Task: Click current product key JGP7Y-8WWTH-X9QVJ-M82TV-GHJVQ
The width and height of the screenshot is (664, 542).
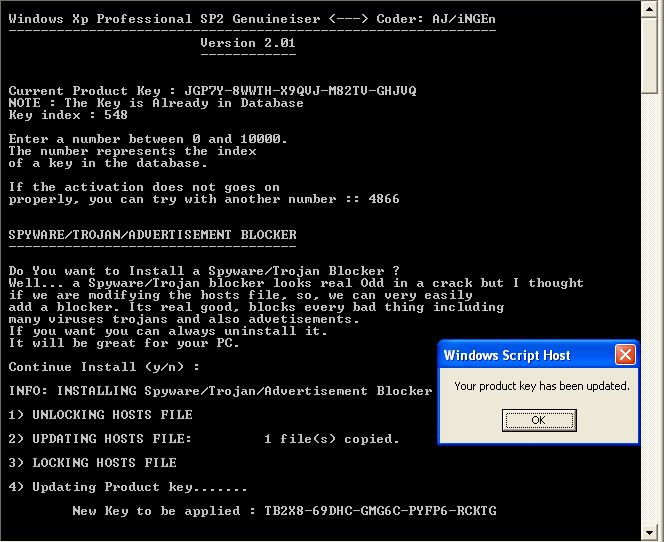Action: point(300,91)
